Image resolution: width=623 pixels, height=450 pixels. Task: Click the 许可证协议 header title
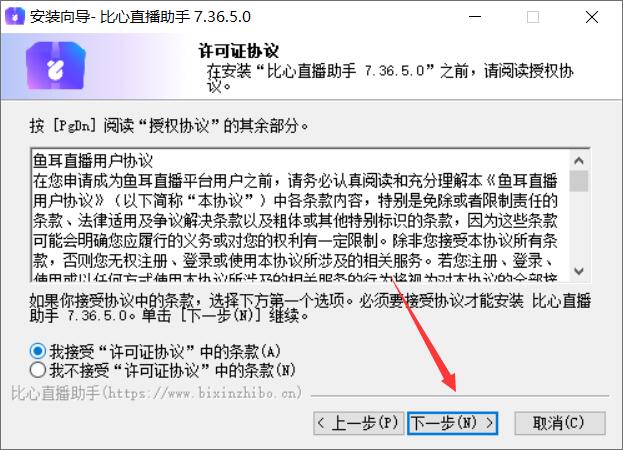click(238, 51)
